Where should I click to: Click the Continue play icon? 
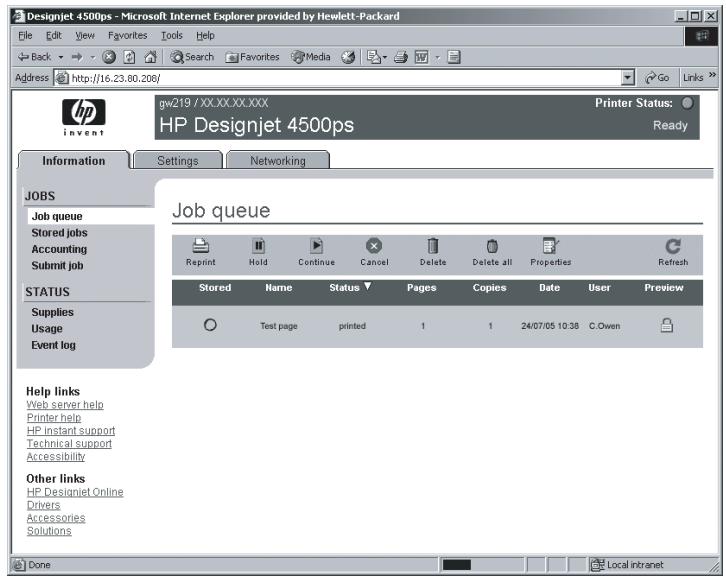pyautogui.click(x=316, y=245)
